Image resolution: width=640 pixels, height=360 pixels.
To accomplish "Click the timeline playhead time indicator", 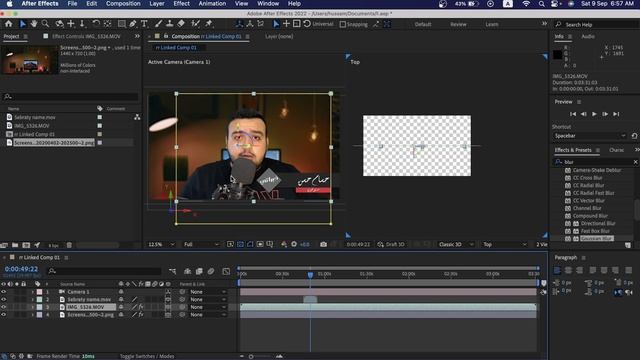I will click(310, 275).
